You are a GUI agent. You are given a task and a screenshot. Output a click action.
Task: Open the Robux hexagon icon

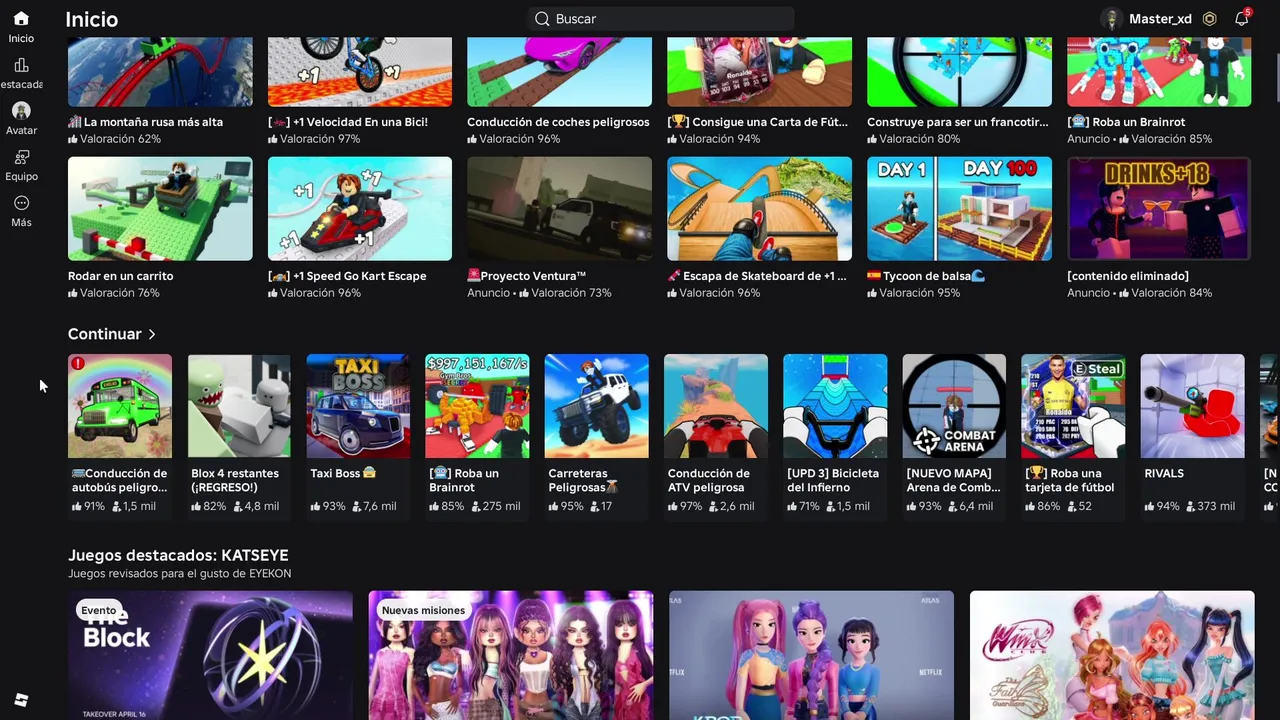coord(1210,19)
